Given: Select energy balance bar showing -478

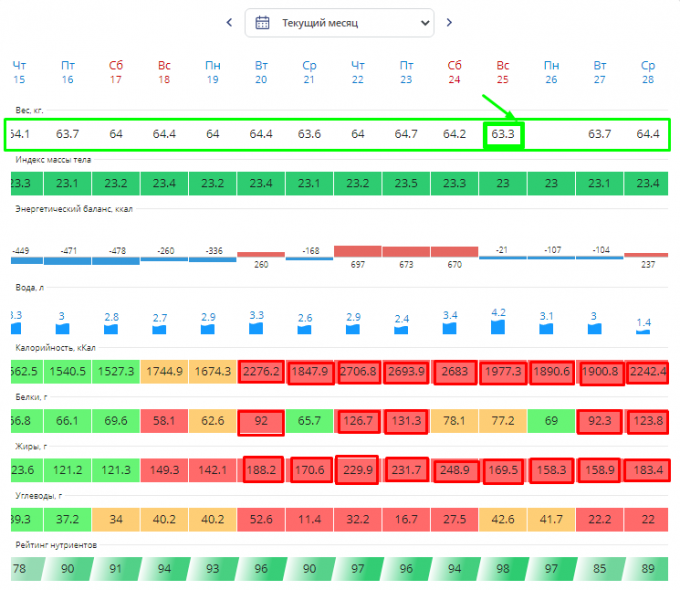Looking at the screenshot, I should click(116, 260).
